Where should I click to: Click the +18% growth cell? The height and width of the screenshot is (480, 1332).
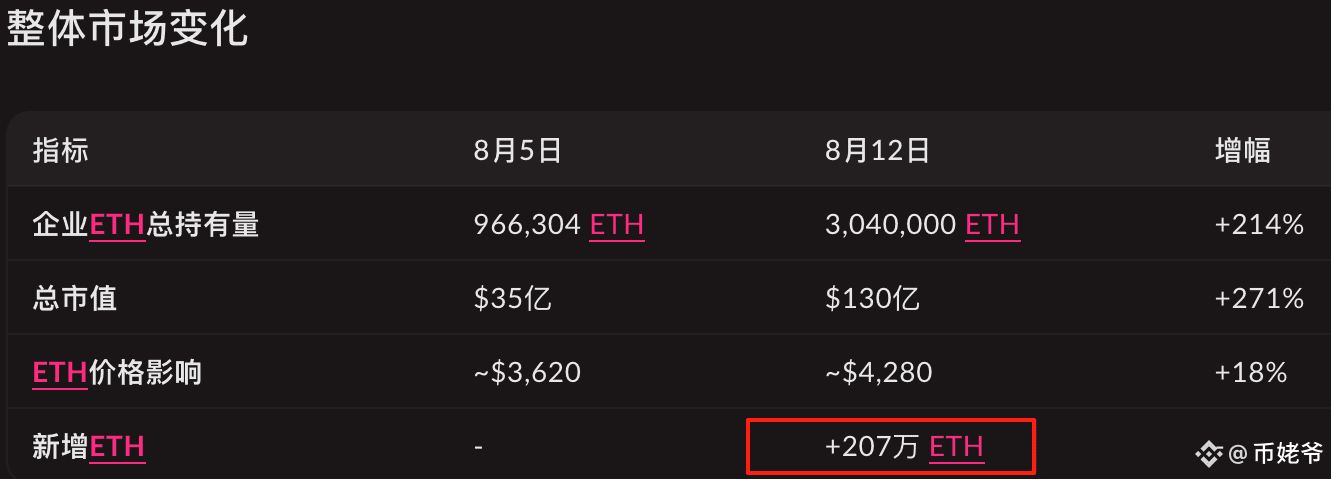point(1250,373)
